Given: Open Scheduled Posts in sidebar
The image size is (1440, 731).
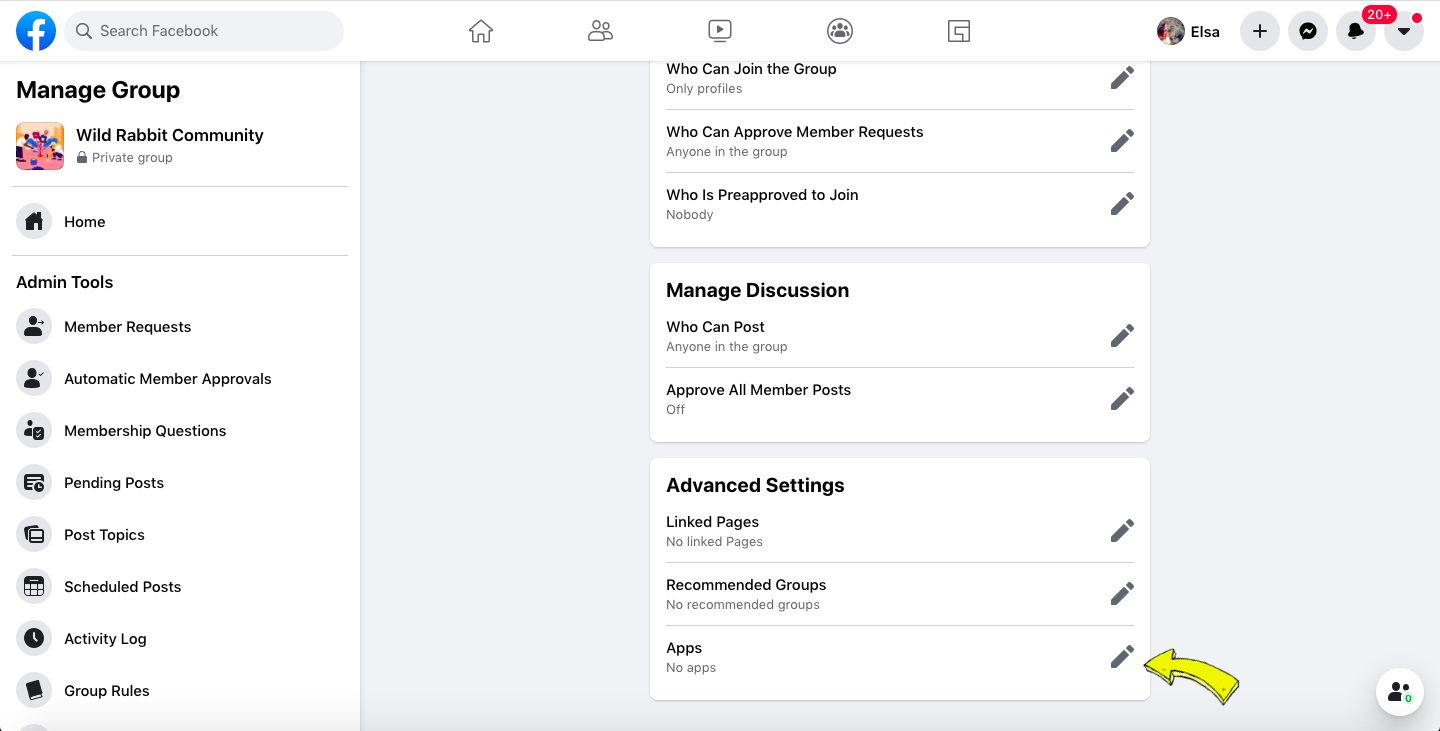Looking at the screenshot, I should click(180, 587).
